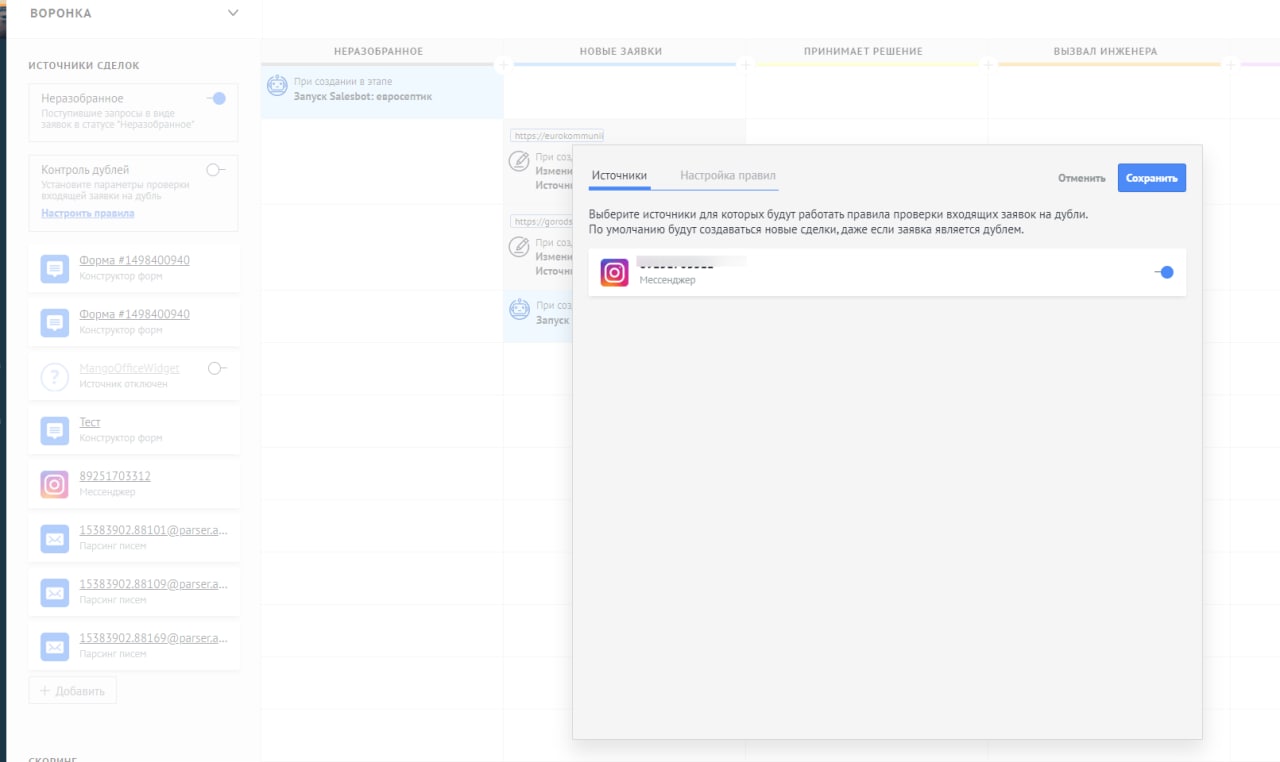Image resolution: width=1280 pixels, height=762 pixels.
Task: Switch to the Источники tab
Action: click(x=619, y=176)
